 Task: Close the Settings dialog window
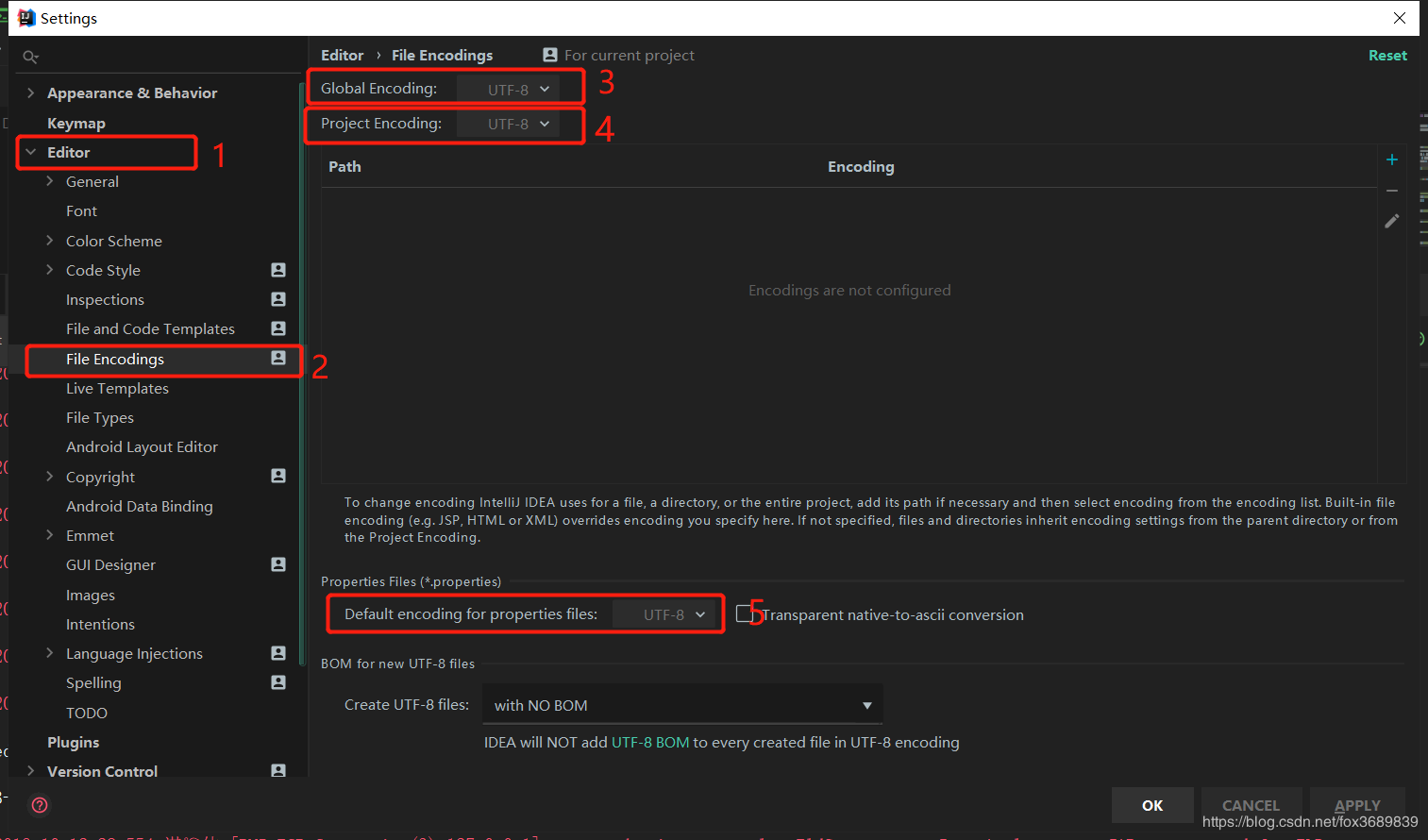click(x=1400, y=18)
